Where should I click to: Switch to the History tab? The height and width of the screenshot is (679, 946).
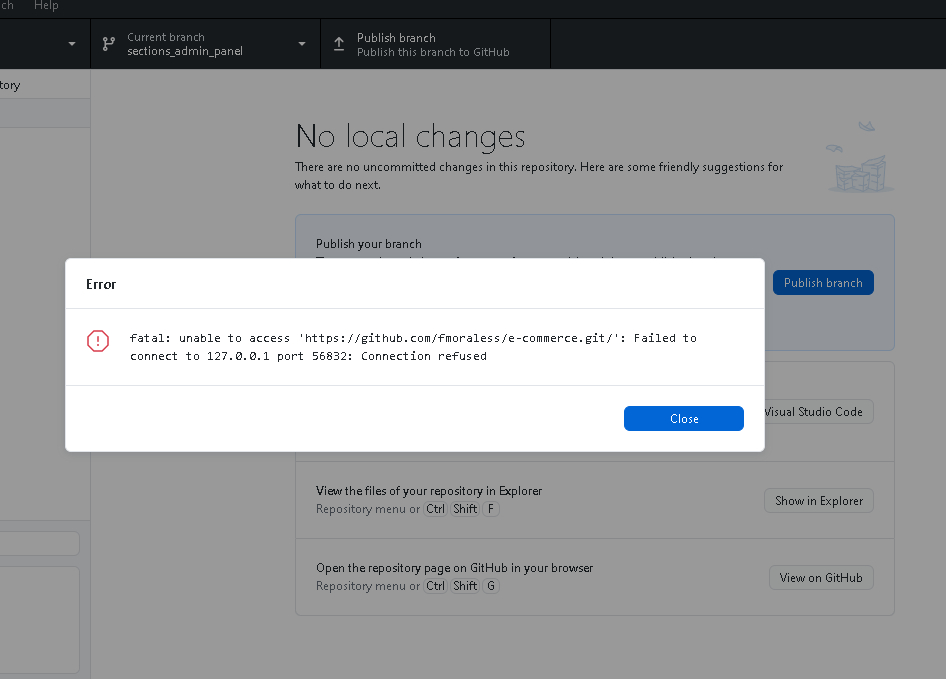tap(10, 85)
